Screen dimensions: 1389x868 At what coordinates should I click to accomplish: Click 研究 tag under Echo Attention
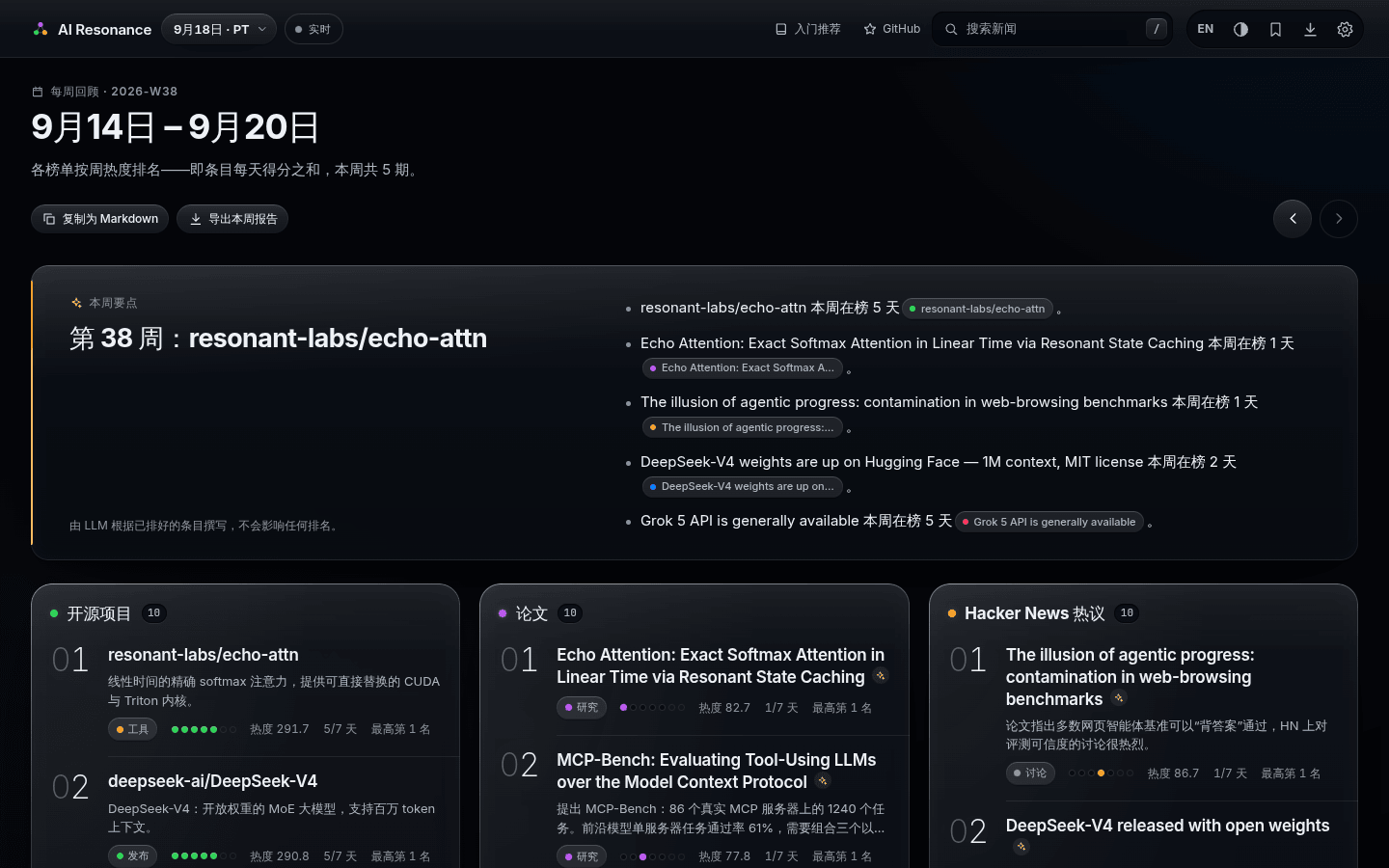point(582,707)
